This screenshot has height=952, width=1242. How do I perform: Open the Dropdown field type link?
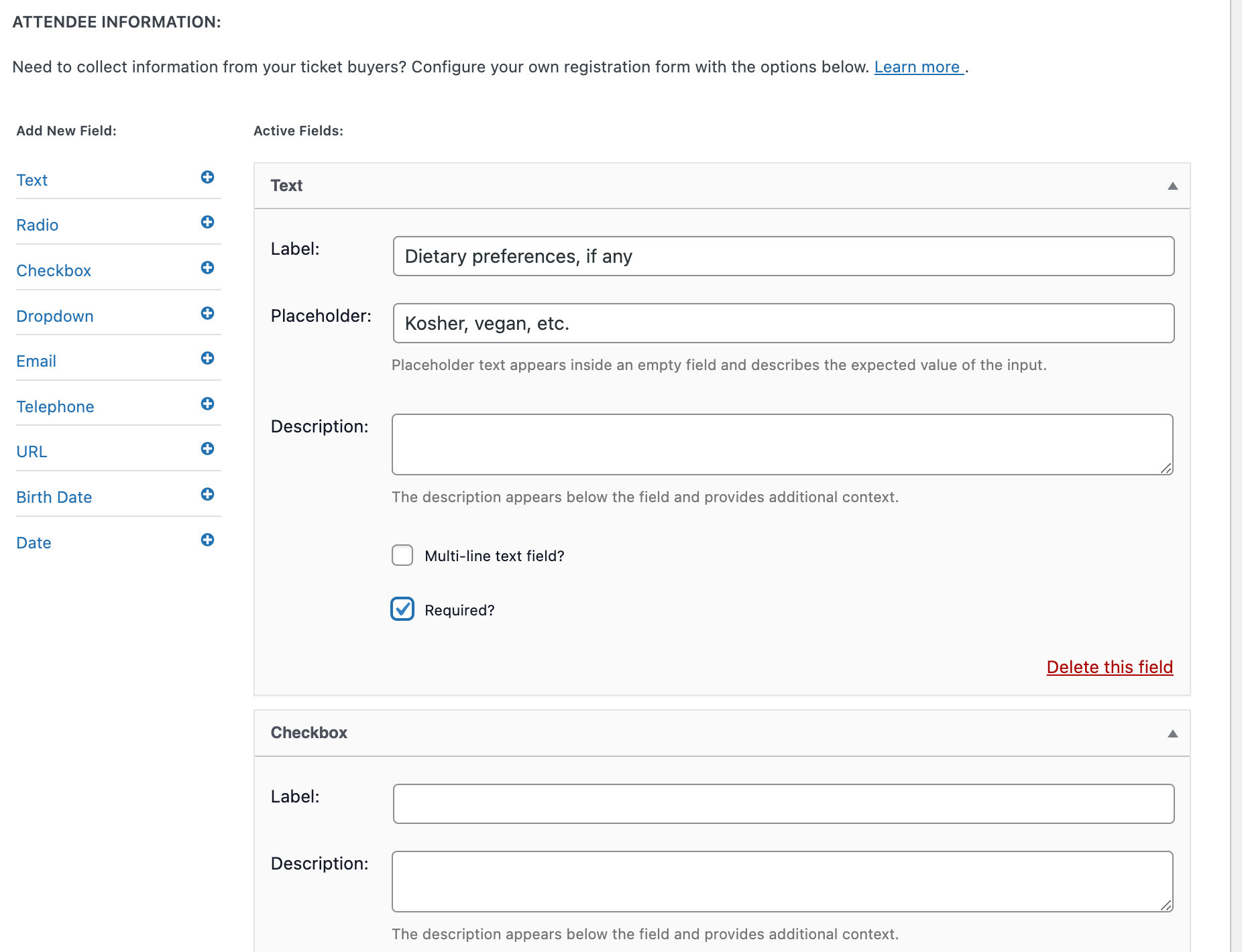click(x=54, y=316)
